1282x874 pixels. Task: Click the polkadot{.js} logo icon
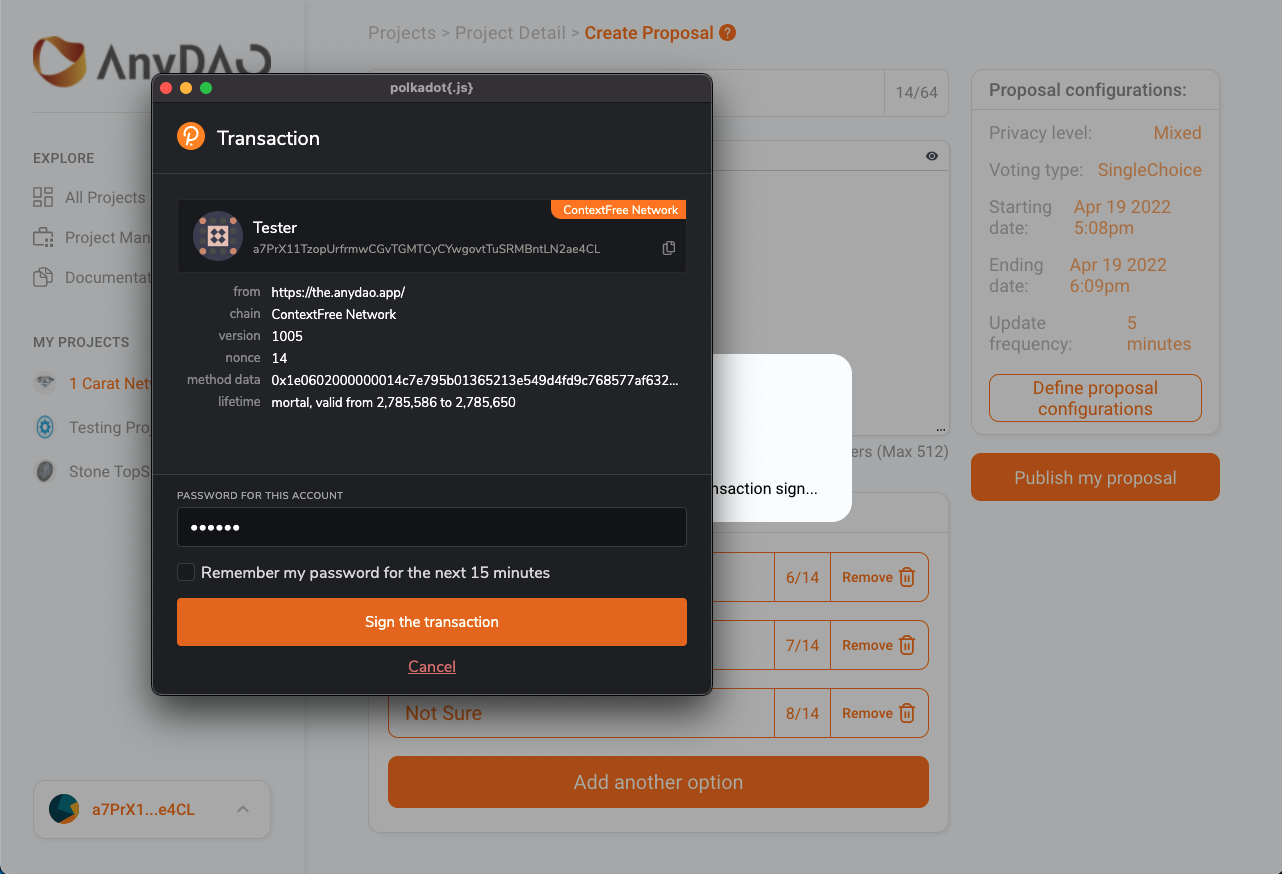click(x=191, y=137)
